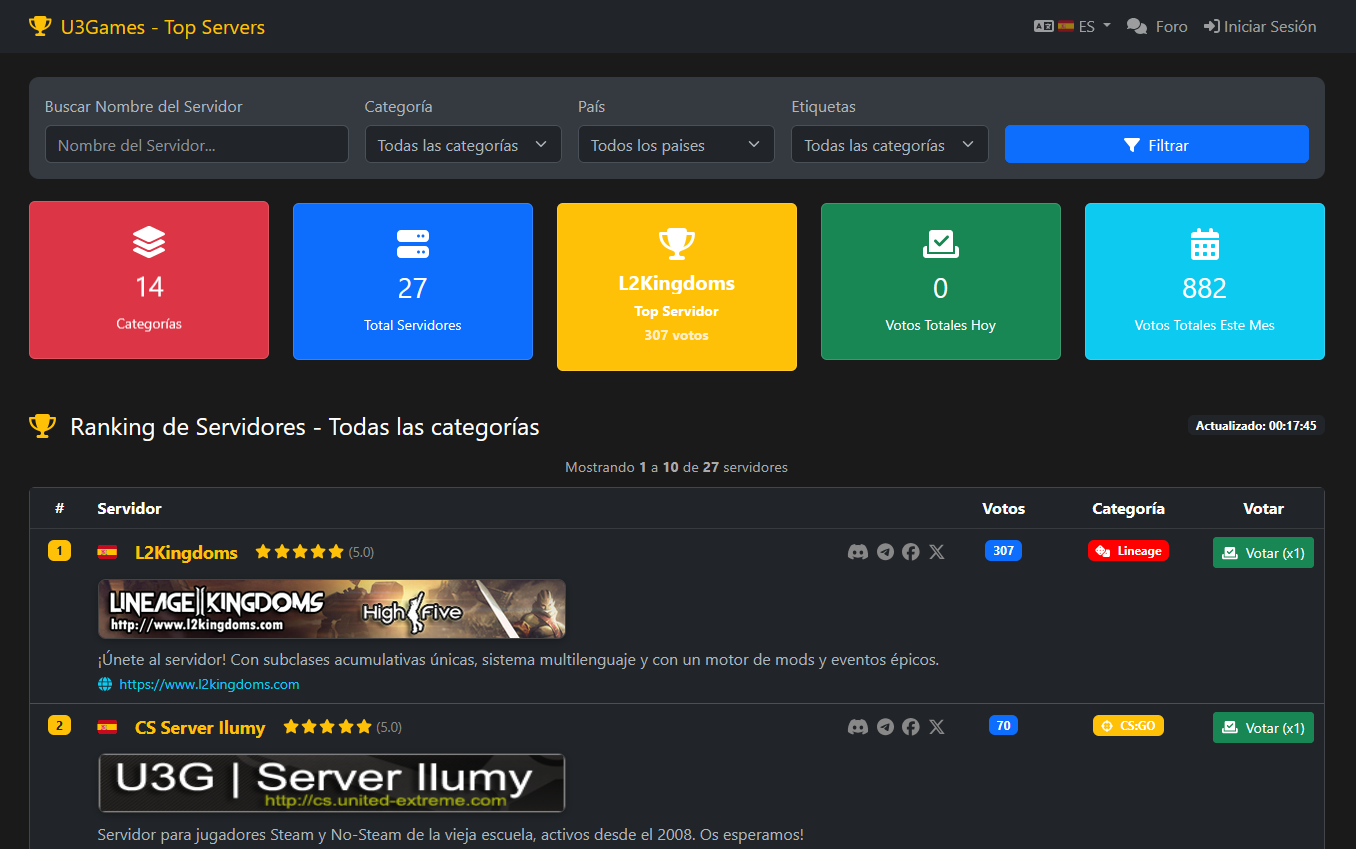
Task: Click the server icon in Total Servidores card
Action: (413, 243)
